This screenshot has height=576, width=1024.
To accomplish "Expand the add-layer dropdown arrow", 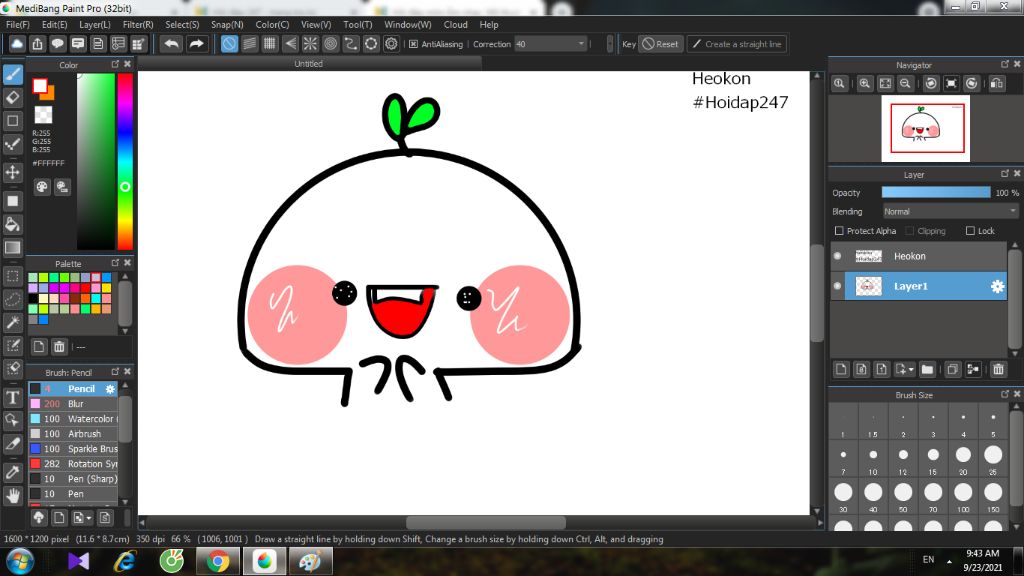I will pyautogui.click(x=911, y=370).
